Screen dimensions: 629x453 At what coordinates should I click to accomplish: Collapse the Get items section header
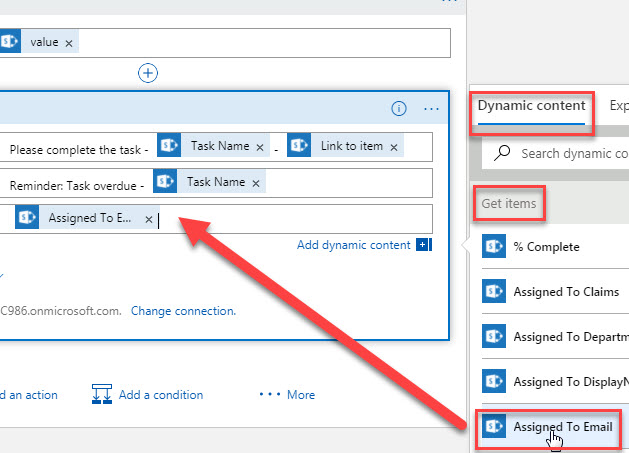coord(509,204)
